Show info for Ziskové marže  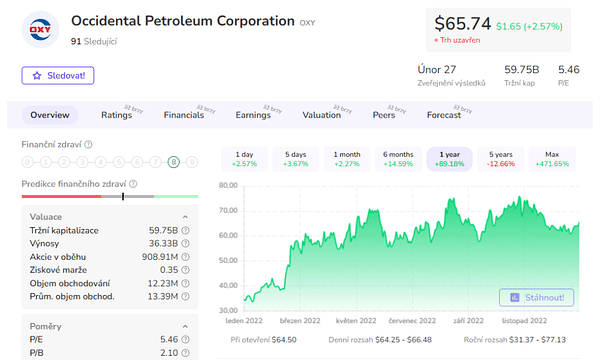click(x=185, y=270)
